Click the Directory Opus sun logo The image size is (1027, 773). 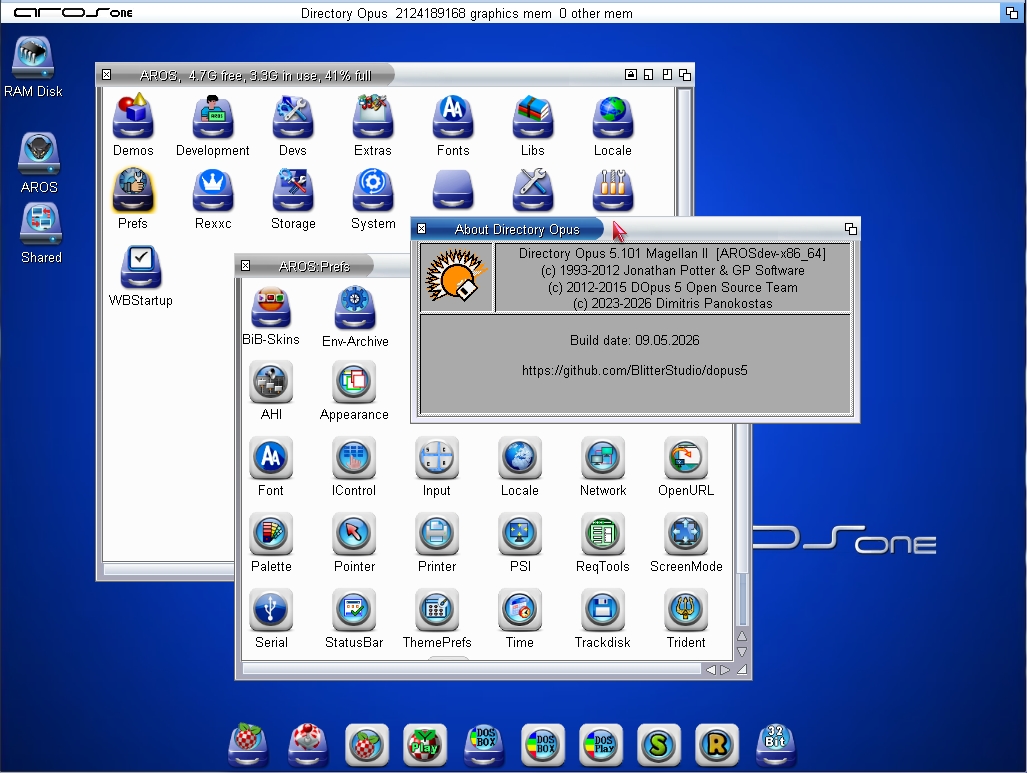(456, 276)
